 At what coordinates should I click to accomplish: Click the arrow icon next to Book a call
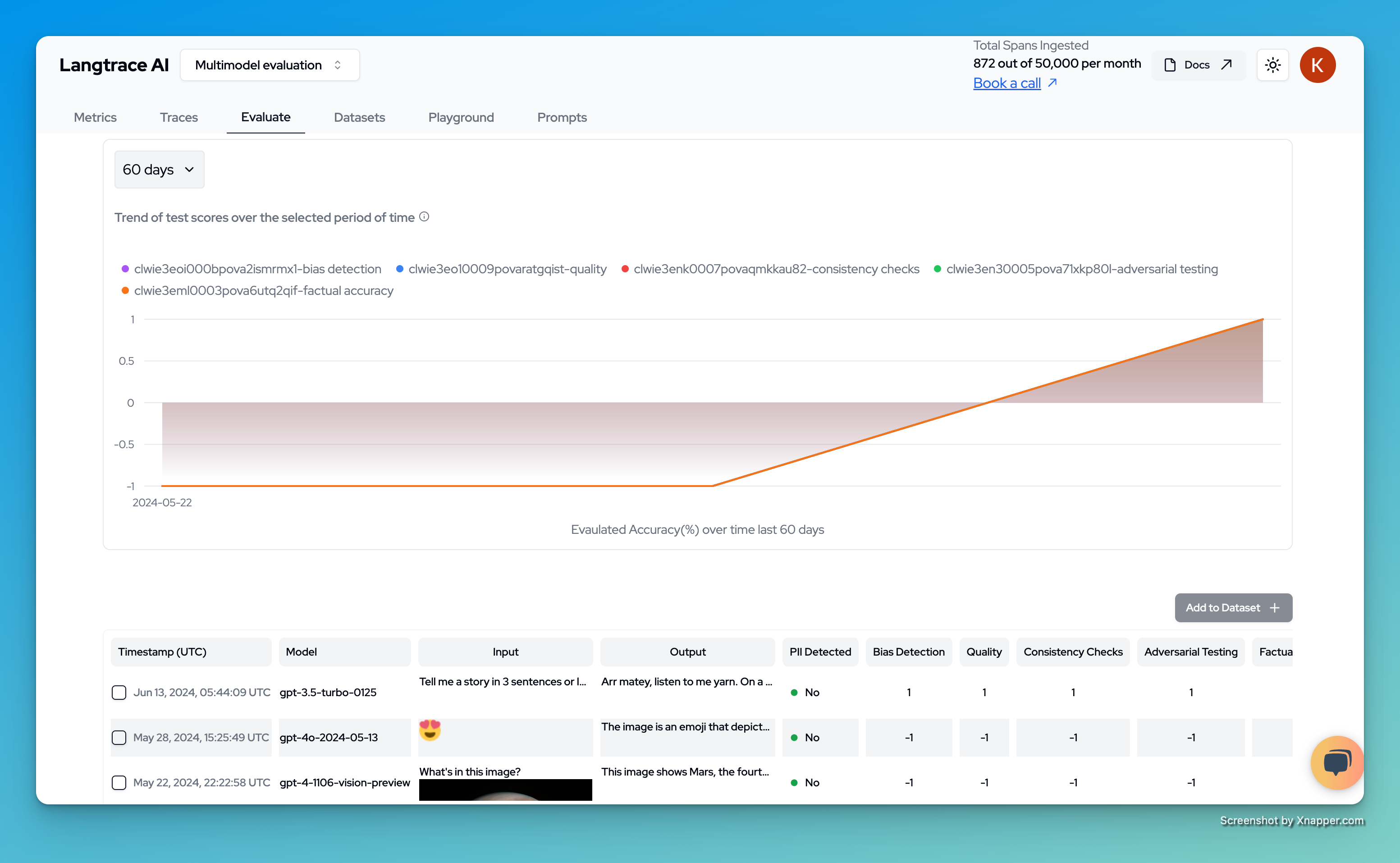tap(1052, 83)
